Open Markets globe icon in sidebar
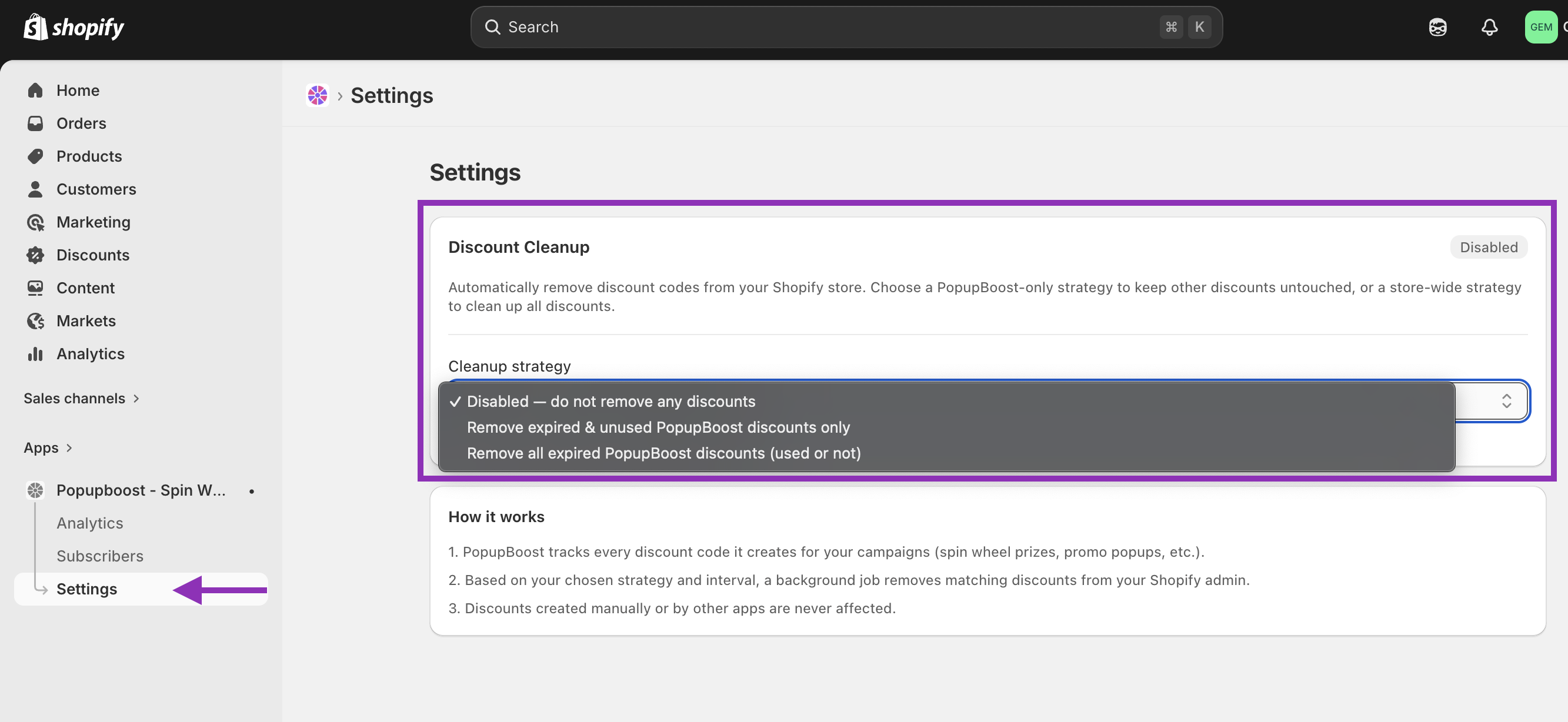 [35, 320]
